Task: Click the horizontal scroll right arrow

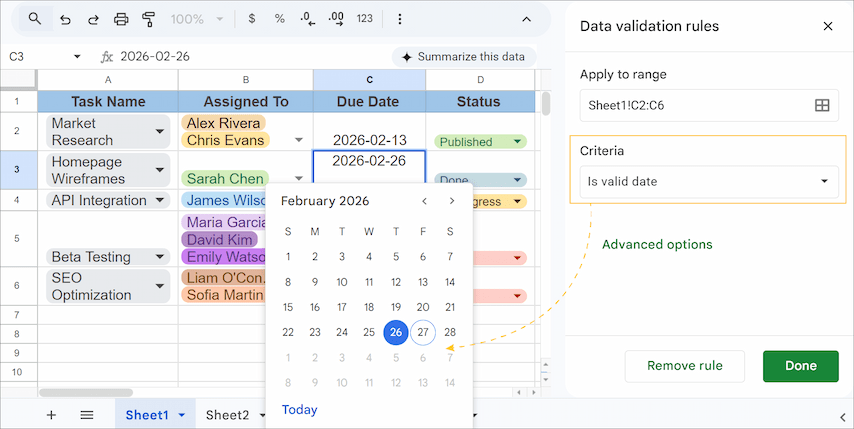Action: tap(533, 393)
